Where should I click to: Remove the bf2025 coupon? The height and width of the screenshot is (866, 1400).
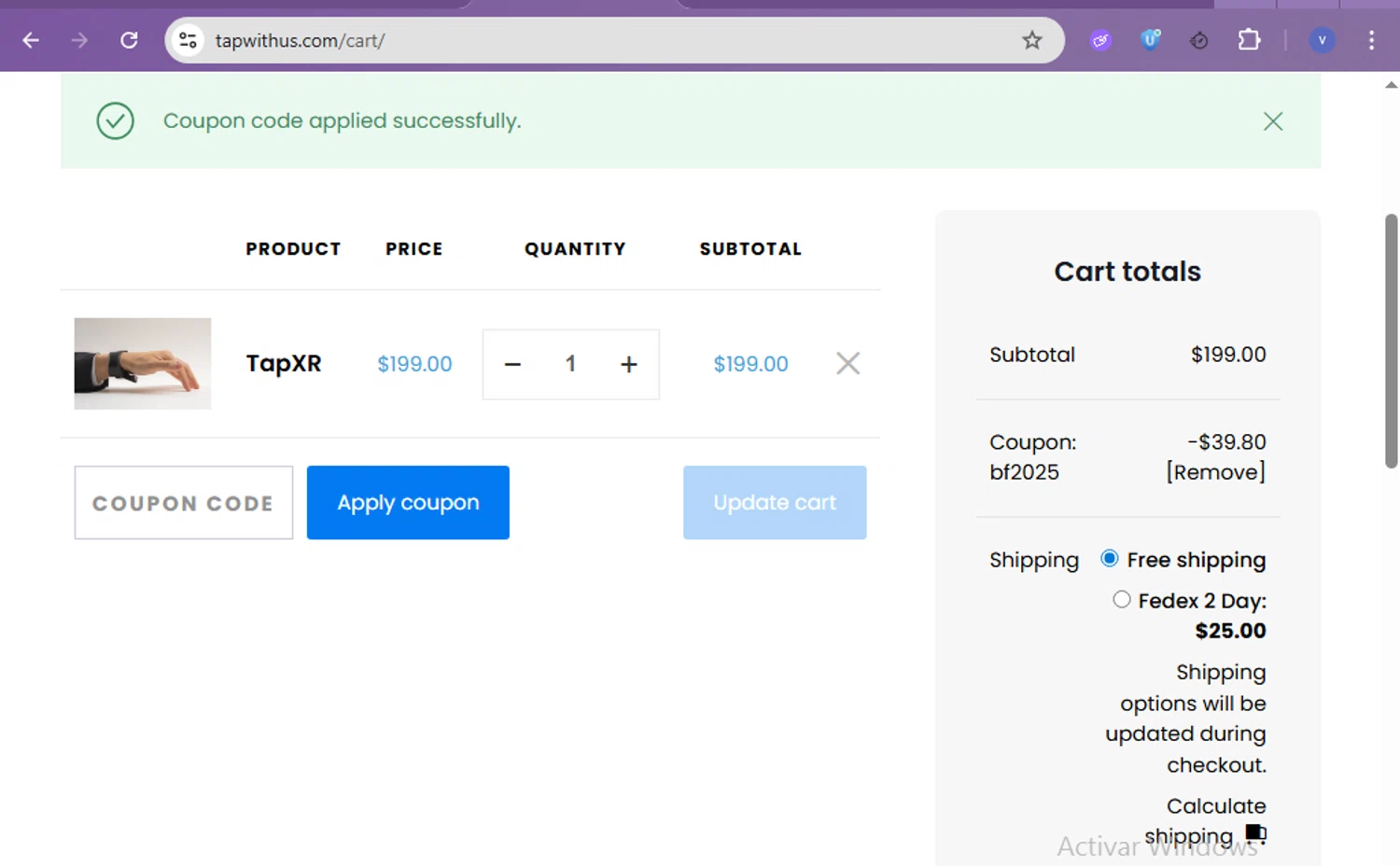click(x=1215, y=472)
